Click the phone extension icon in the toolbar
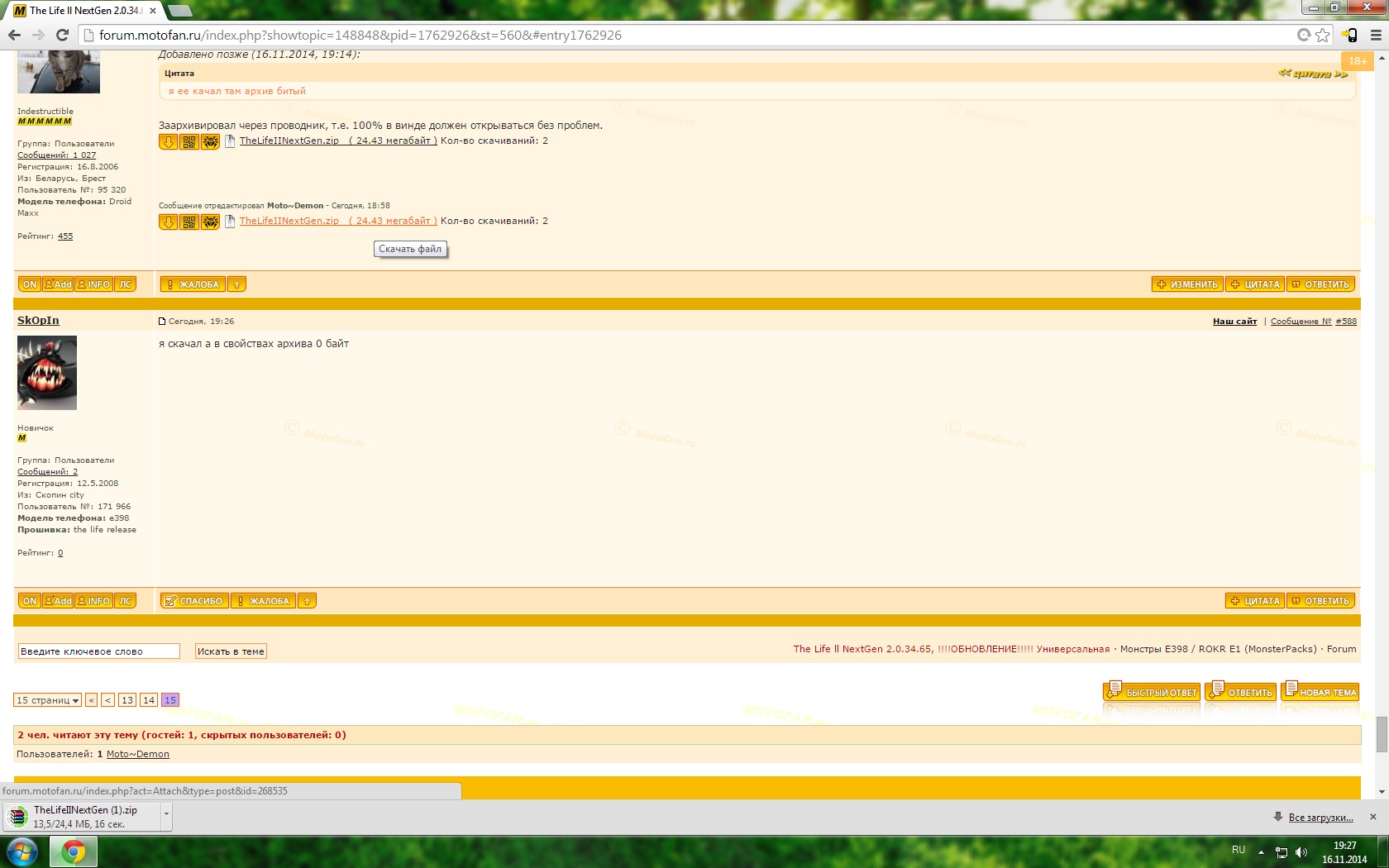This screenshot has height=868, width=1389. pos(1349,35)
